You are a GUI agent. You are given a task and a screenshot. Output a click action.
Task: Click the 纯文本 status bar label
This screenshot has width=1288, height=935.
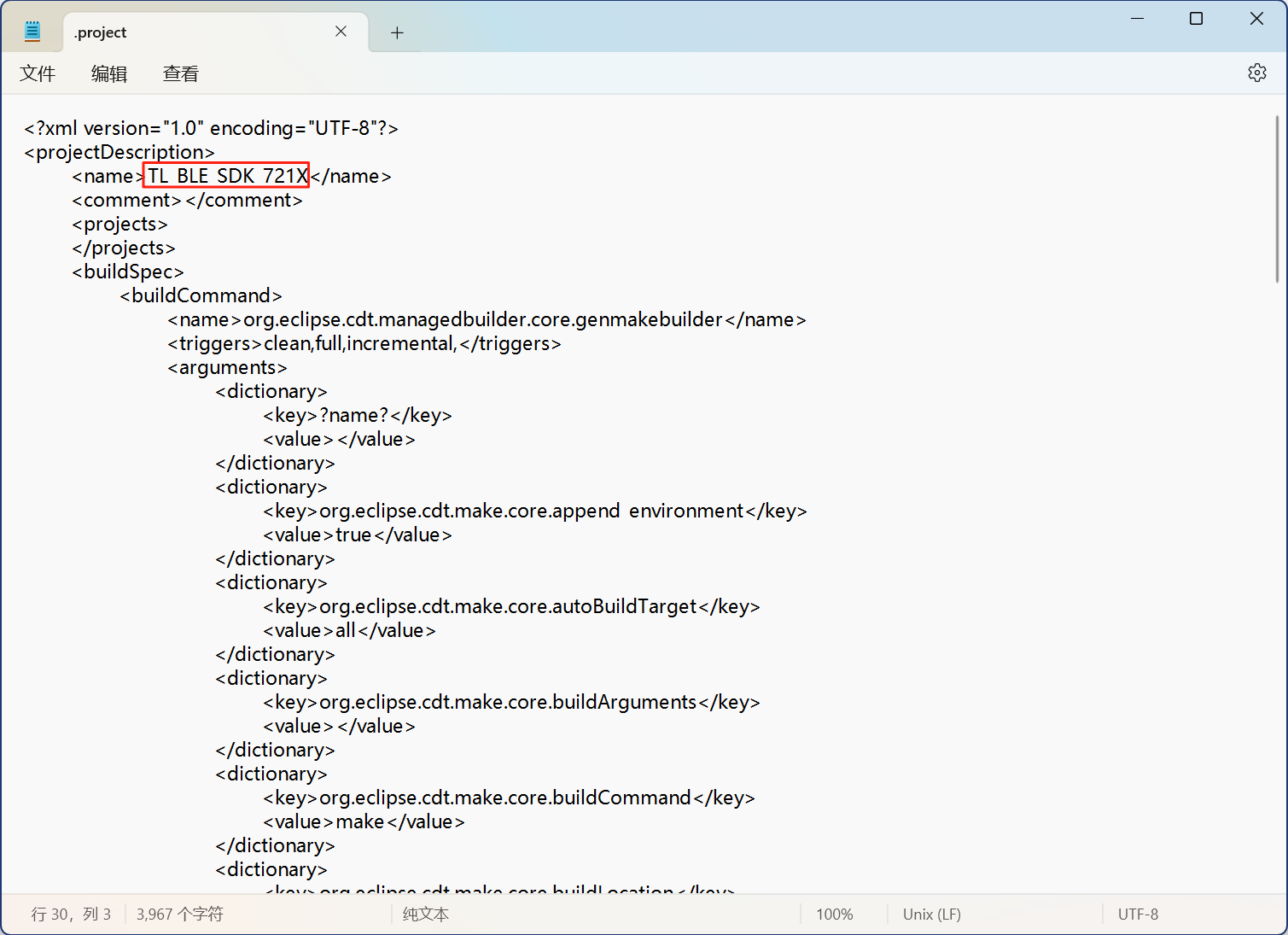[x=425, y=915]
